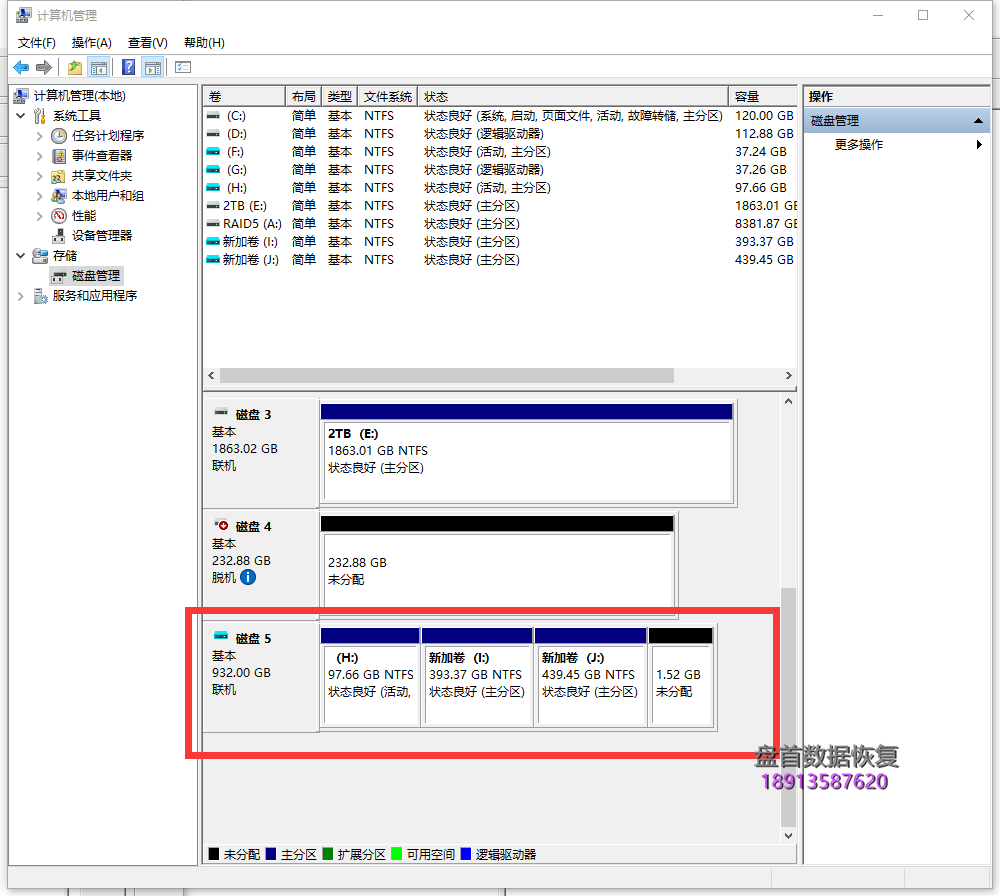Select the (F:) volume row
Image resolution: width=1000 pixels, height=896 pixels.
point(500,152)
